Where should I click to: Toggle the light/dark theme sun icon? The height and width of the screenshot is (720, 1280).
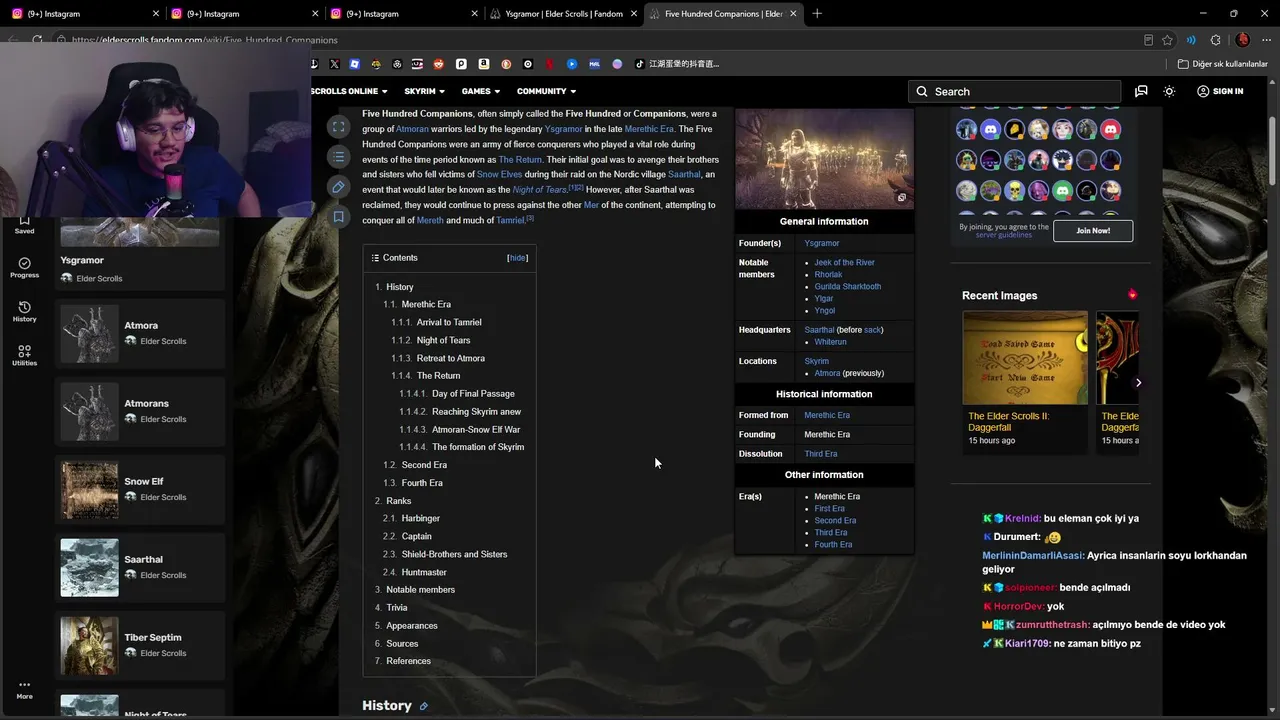pos(1169,91)
